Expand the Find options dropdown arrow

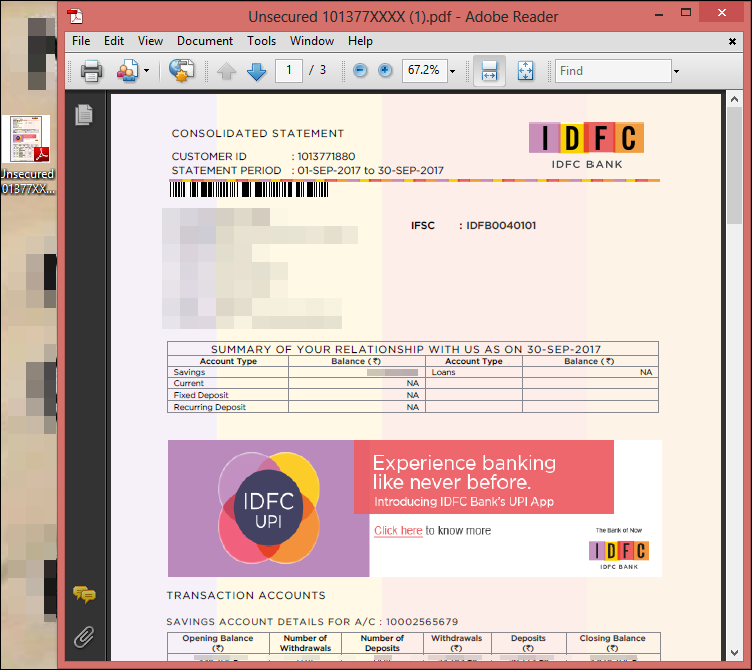click(676, 71)
